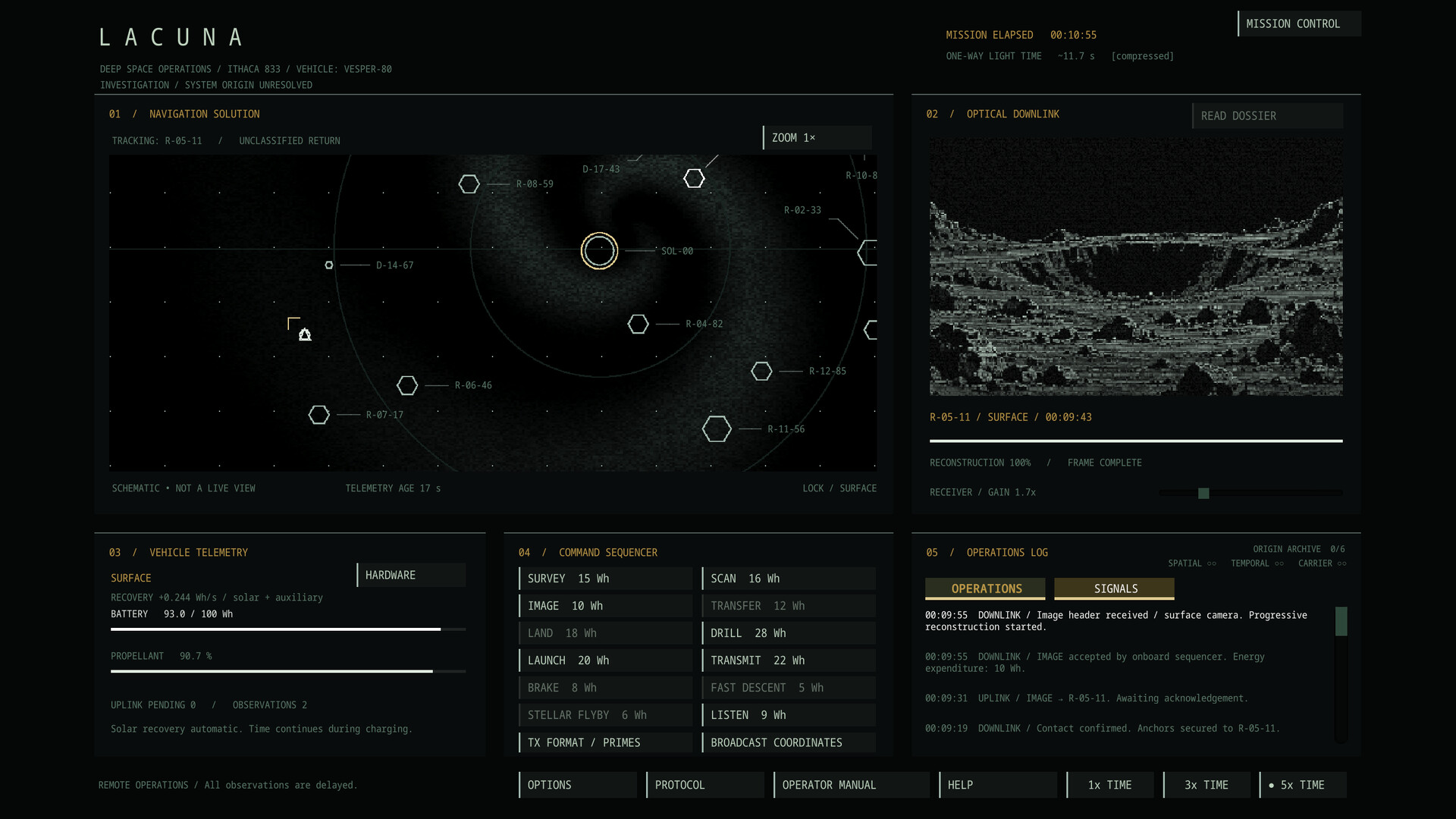Screen dimensions: 1456x819
Task: Click the vehicle triangle marker on map
Action: [x=305, y=334]
